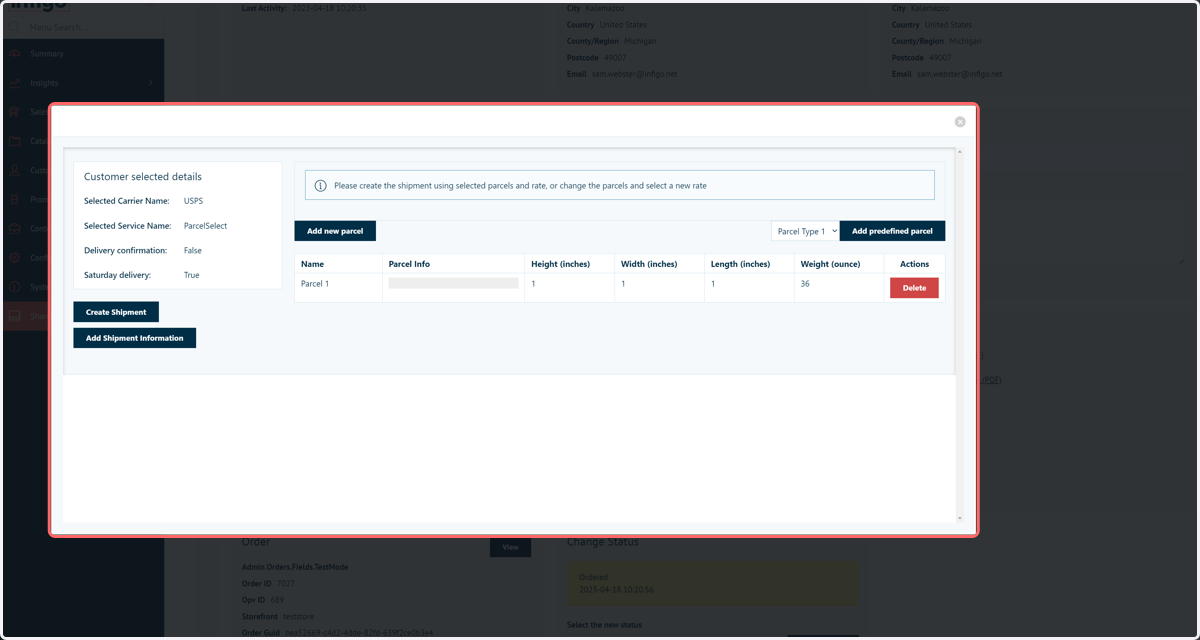Click the Shipping icon in the sidebar

click(x=15, y=316)
